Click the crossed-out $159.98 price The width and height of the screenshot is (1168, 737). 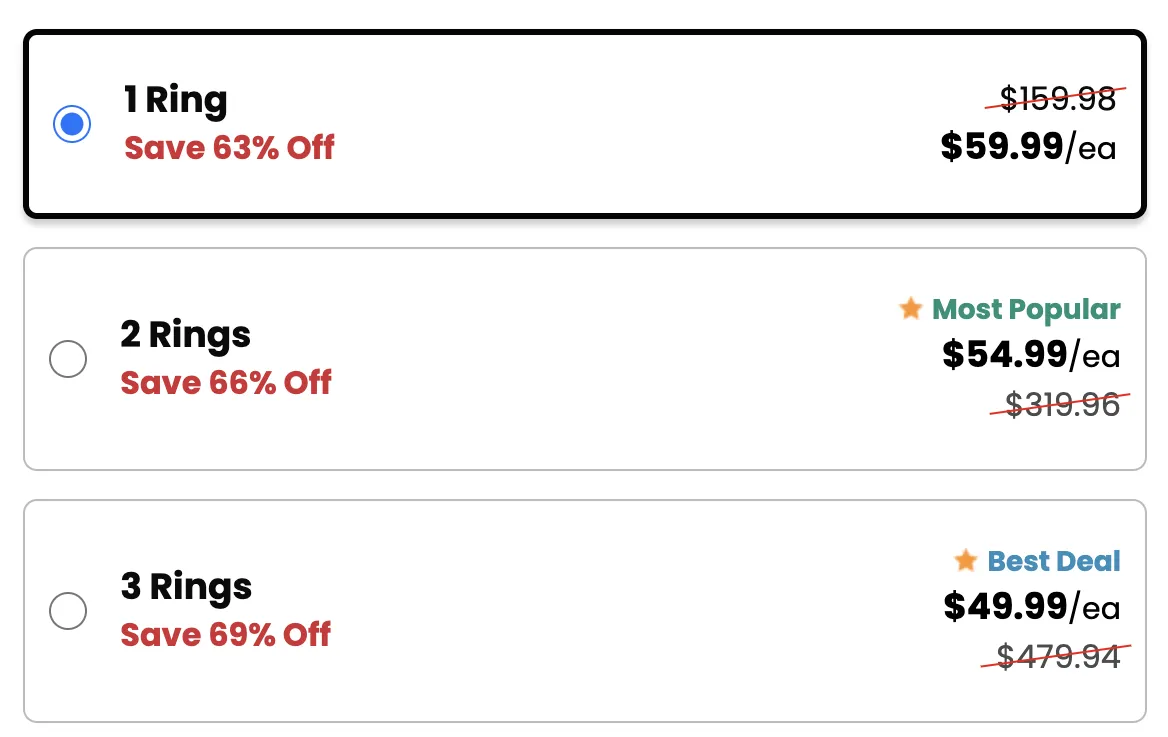click(x=1058, y=99)
